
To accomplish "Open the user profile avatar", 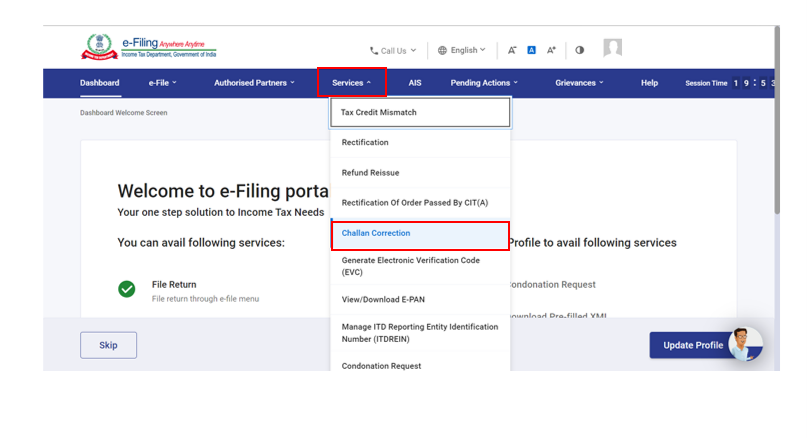I will click(613, 48).
